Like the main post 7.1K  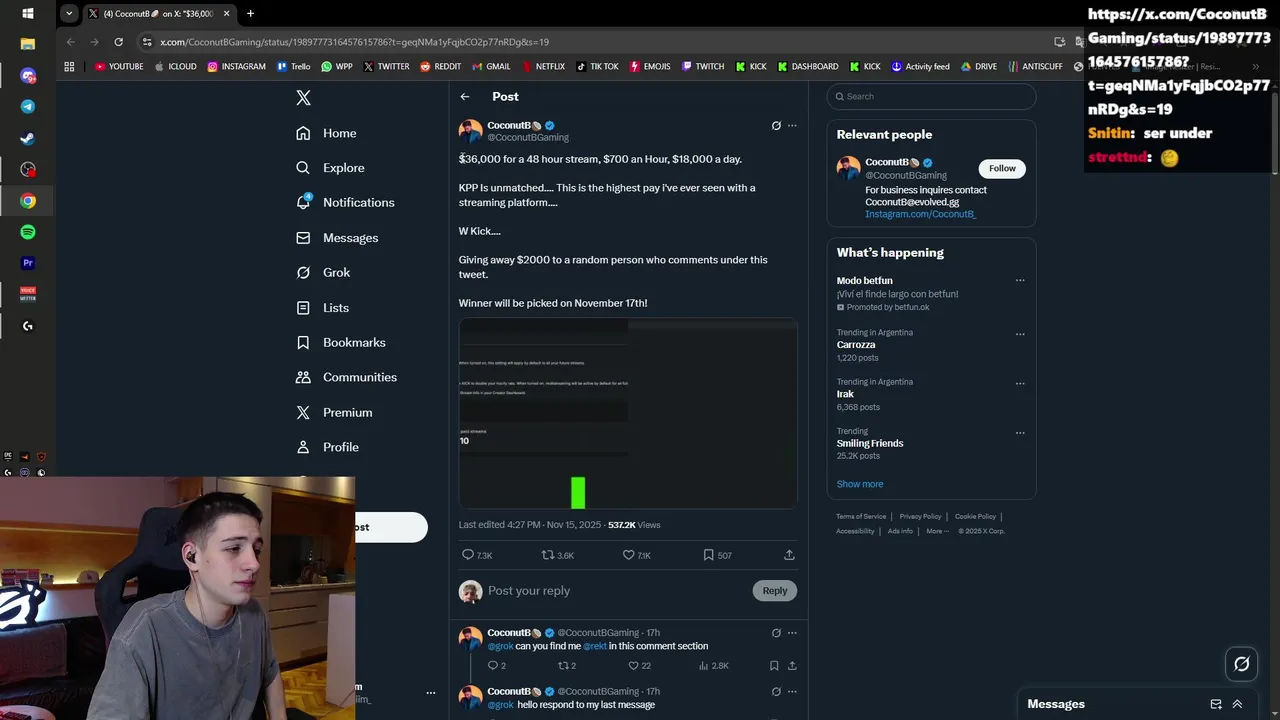[x=637, y=555]
